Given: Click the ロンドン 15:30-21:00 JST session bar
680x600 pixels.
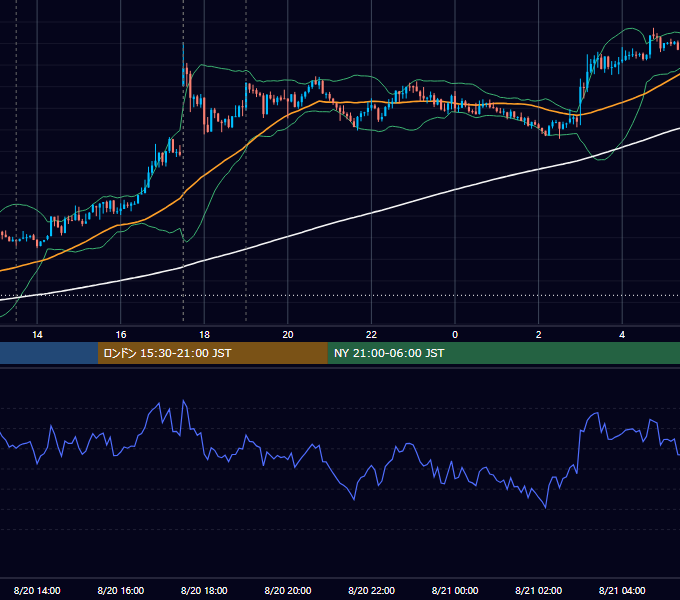Looking at the screenshot, I should (x=212, y=353).
